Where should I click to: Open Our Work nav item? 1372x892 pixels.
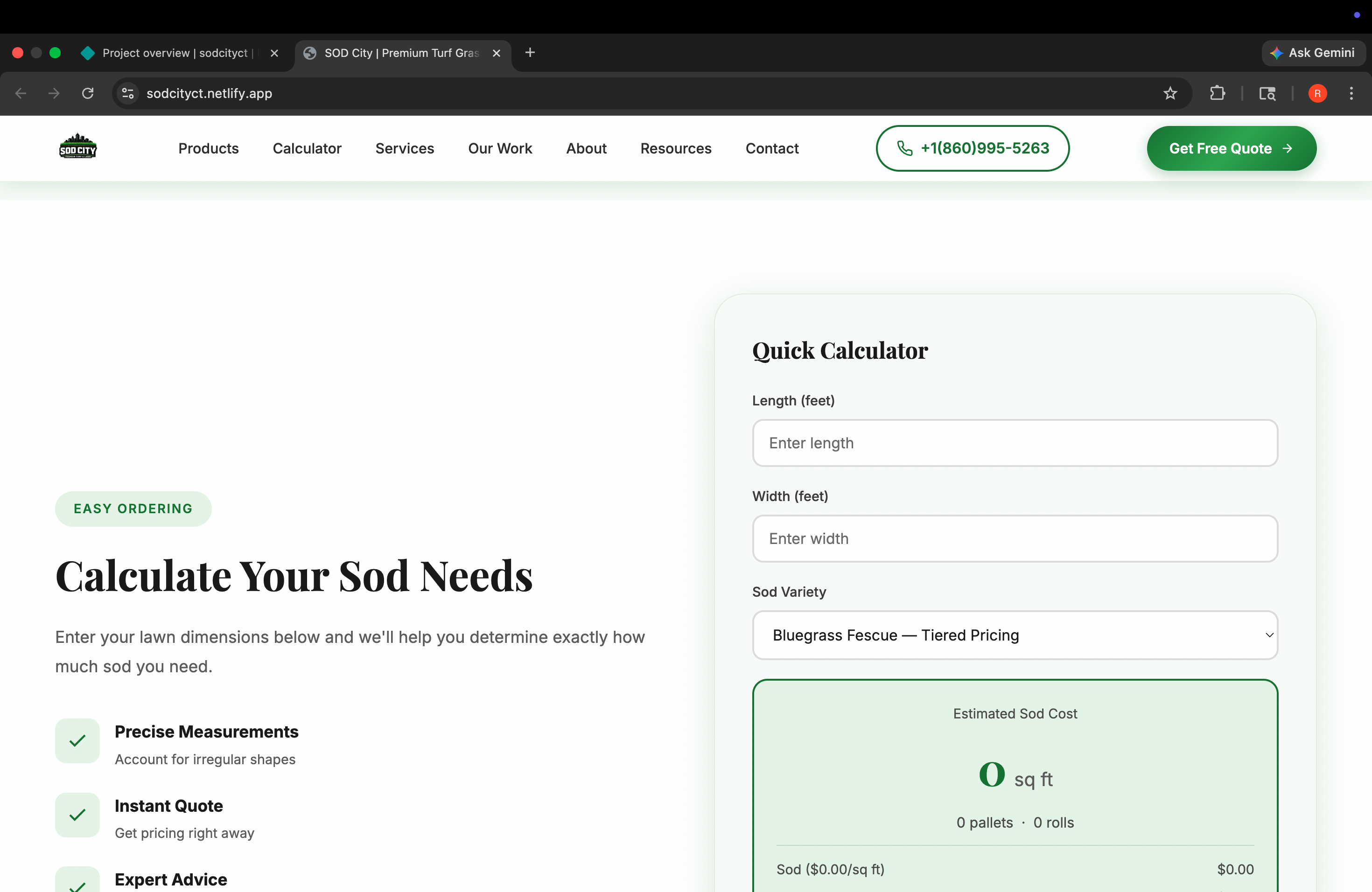click(500, 148)
